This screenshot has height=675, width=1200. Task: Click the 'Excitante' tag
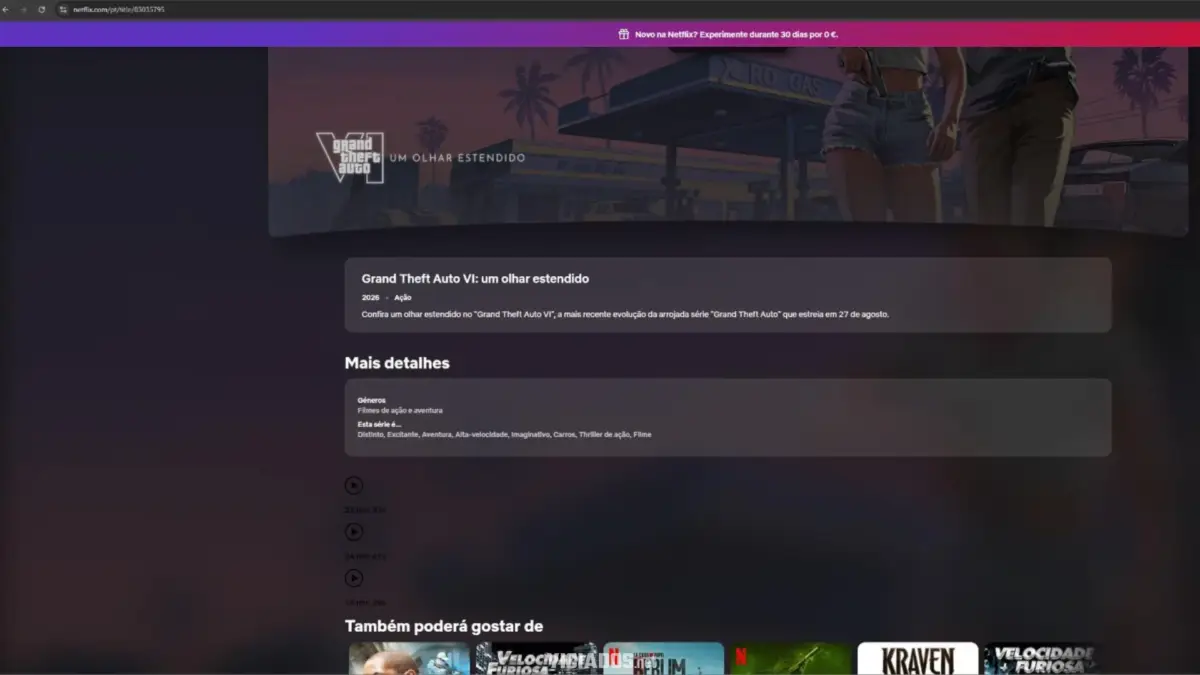[x=403, y=435]
